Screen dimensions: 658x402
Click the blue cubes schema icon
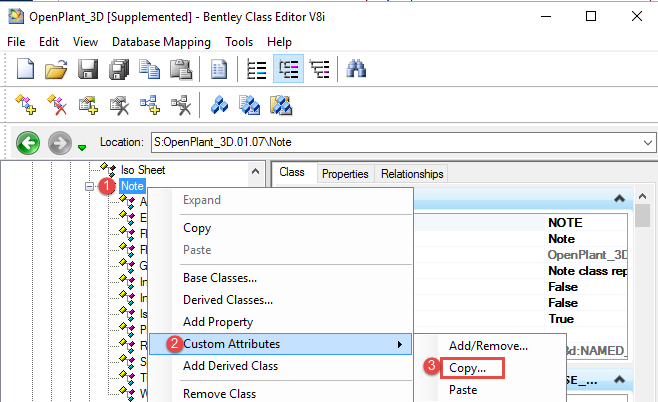(x=219, y=105)
